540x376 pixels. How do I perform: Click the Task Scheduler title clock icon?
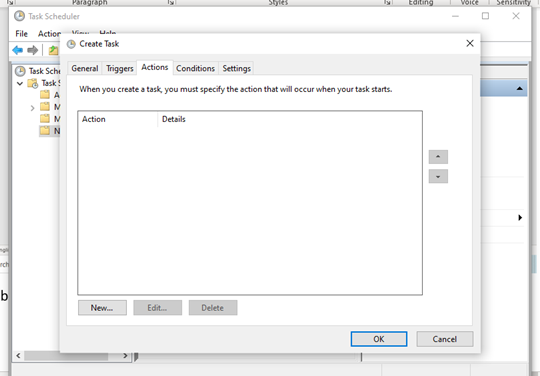(20, 16)
